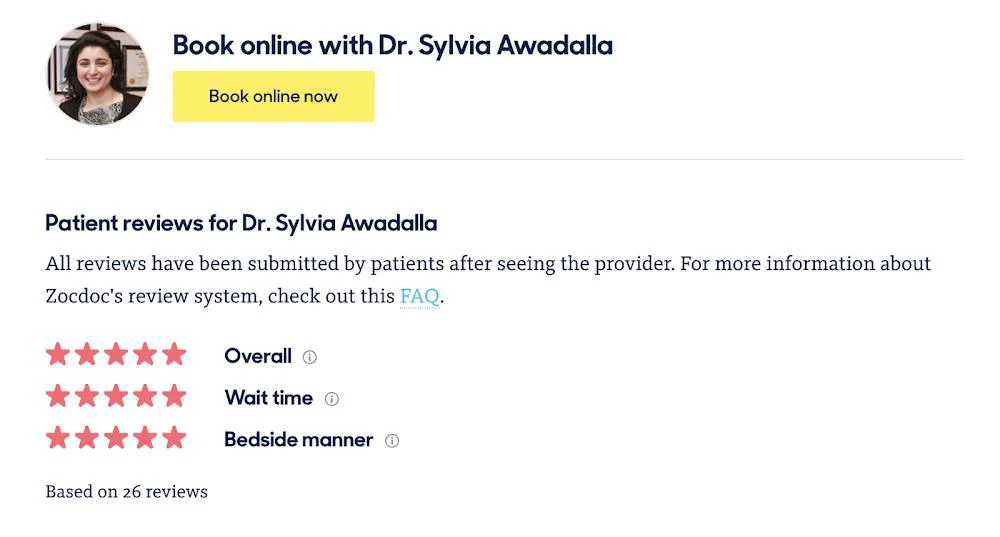Show the Bedside manner info tooltip icon
Screen dimensions: 1000x537
392,441
